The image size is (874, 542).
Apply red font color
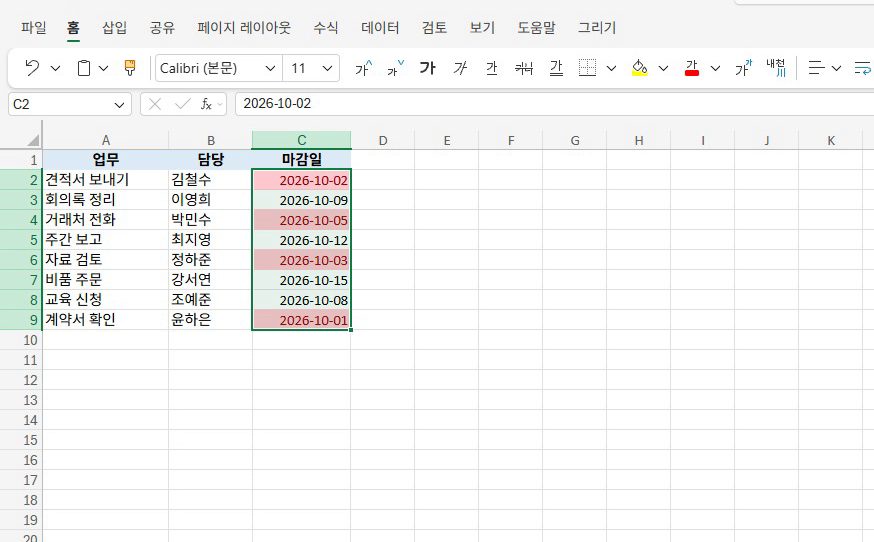(x=692, y=68)
